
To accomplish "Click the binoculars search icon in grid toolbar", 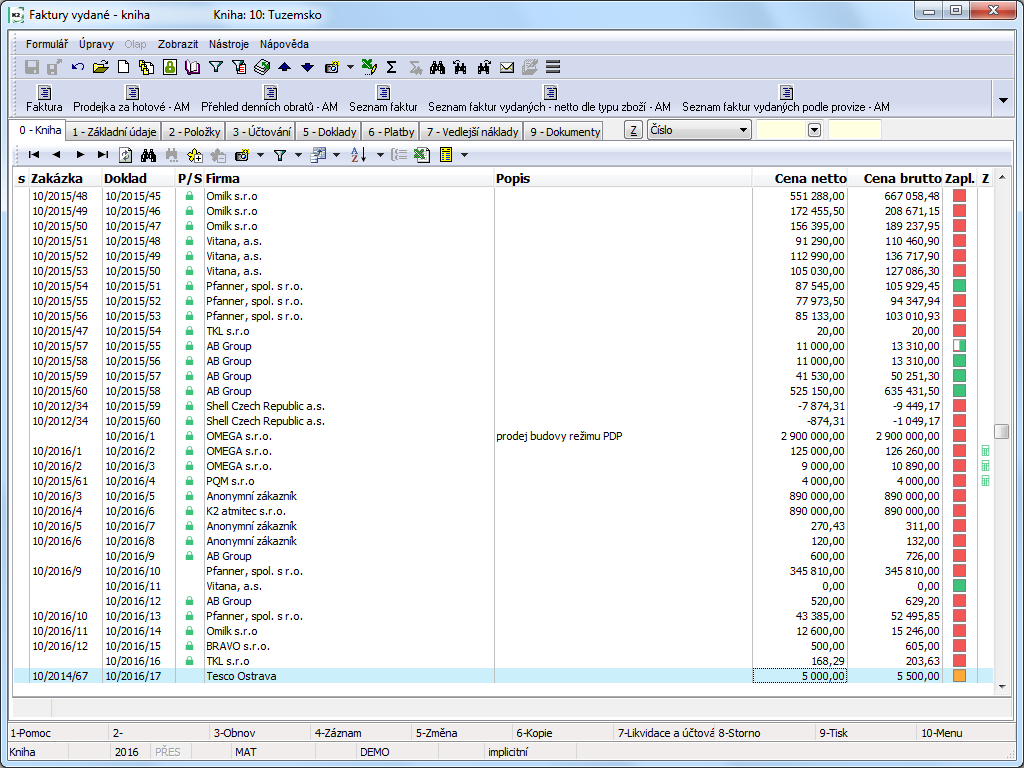I will tap(149, 155).
